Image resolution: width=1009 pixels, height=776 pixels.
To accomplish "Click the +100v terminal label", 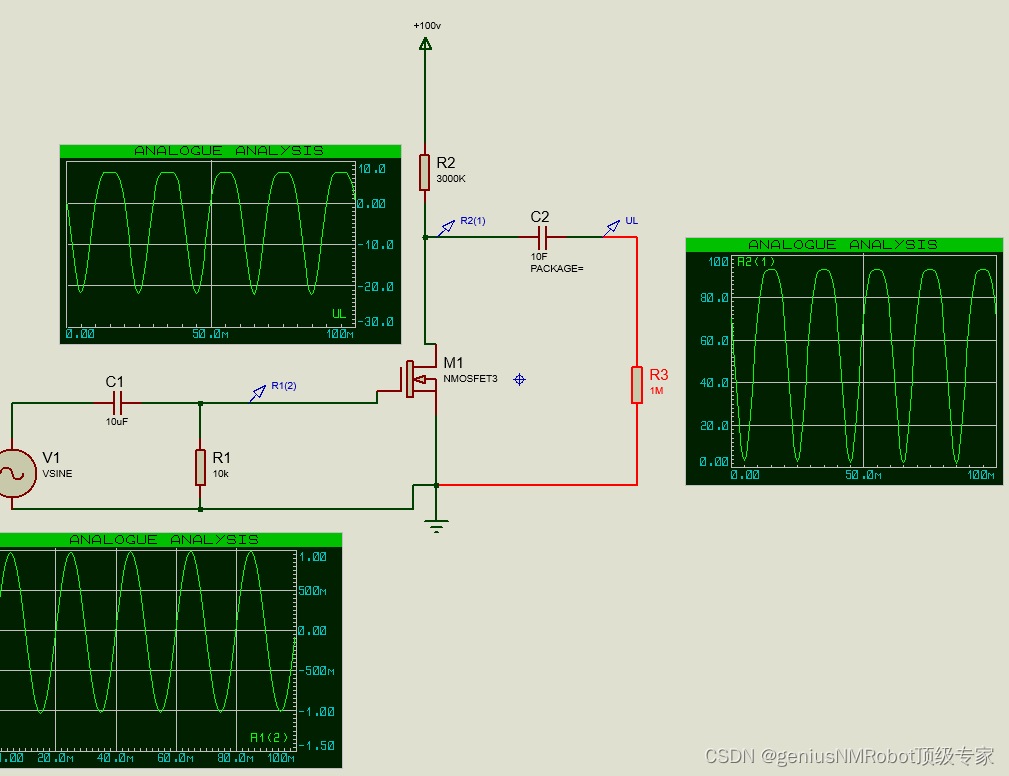I will coord(427,26).
